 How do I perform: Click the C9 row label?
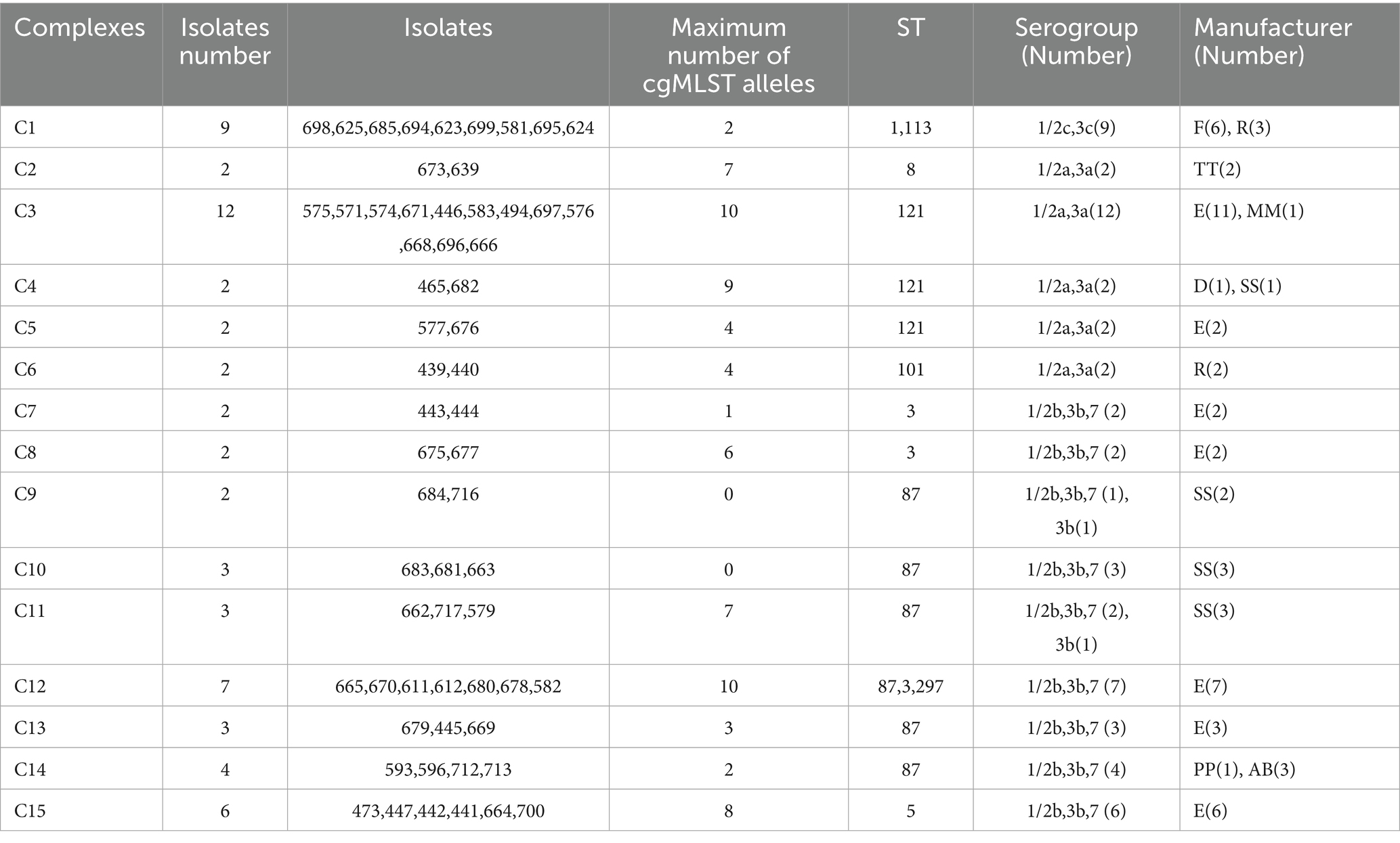point(25,494)
